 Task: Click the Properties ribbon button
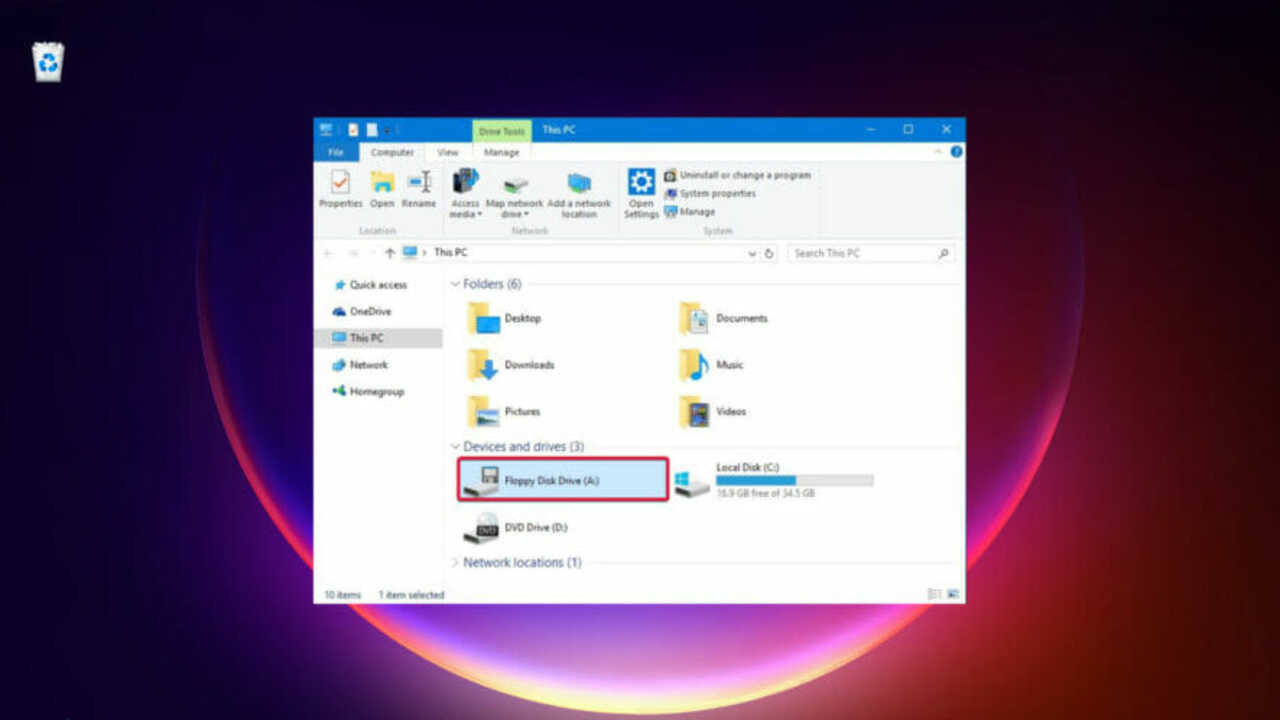(341, 189)
